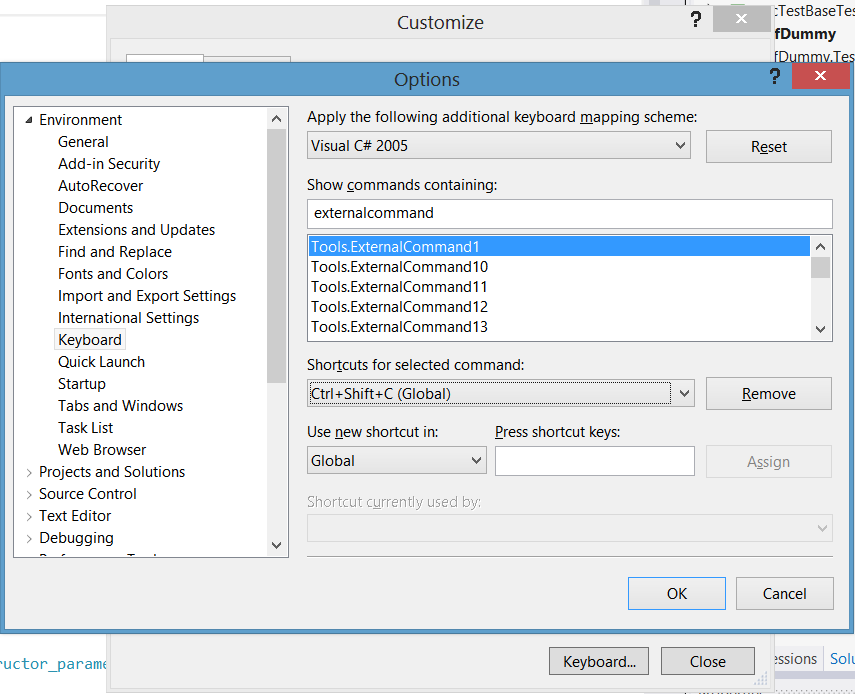Click the help question mark in Customize window
855x694 pixels.
tap(696, 20)
